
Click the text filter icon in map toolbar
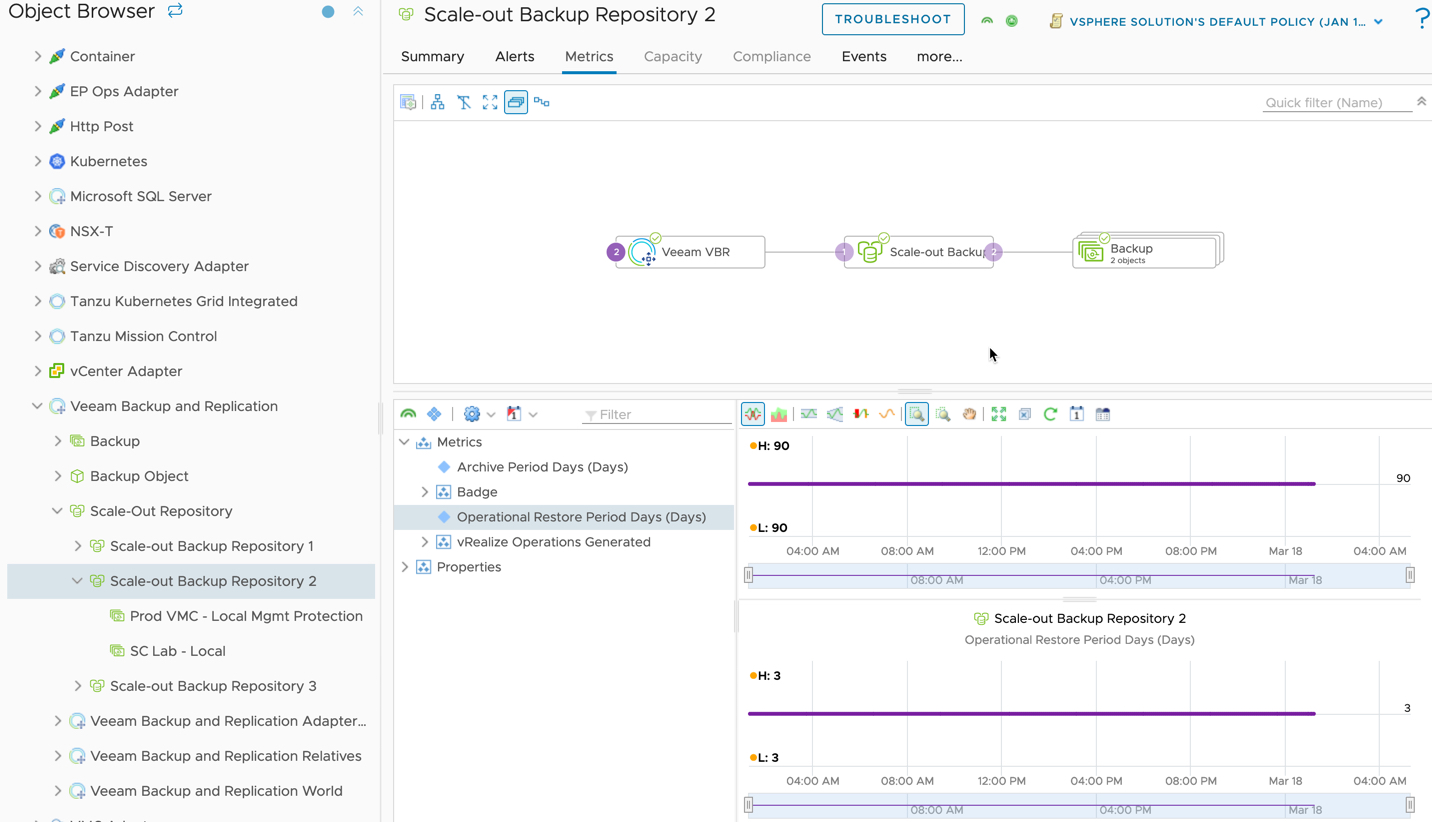(x=464, y=102)
